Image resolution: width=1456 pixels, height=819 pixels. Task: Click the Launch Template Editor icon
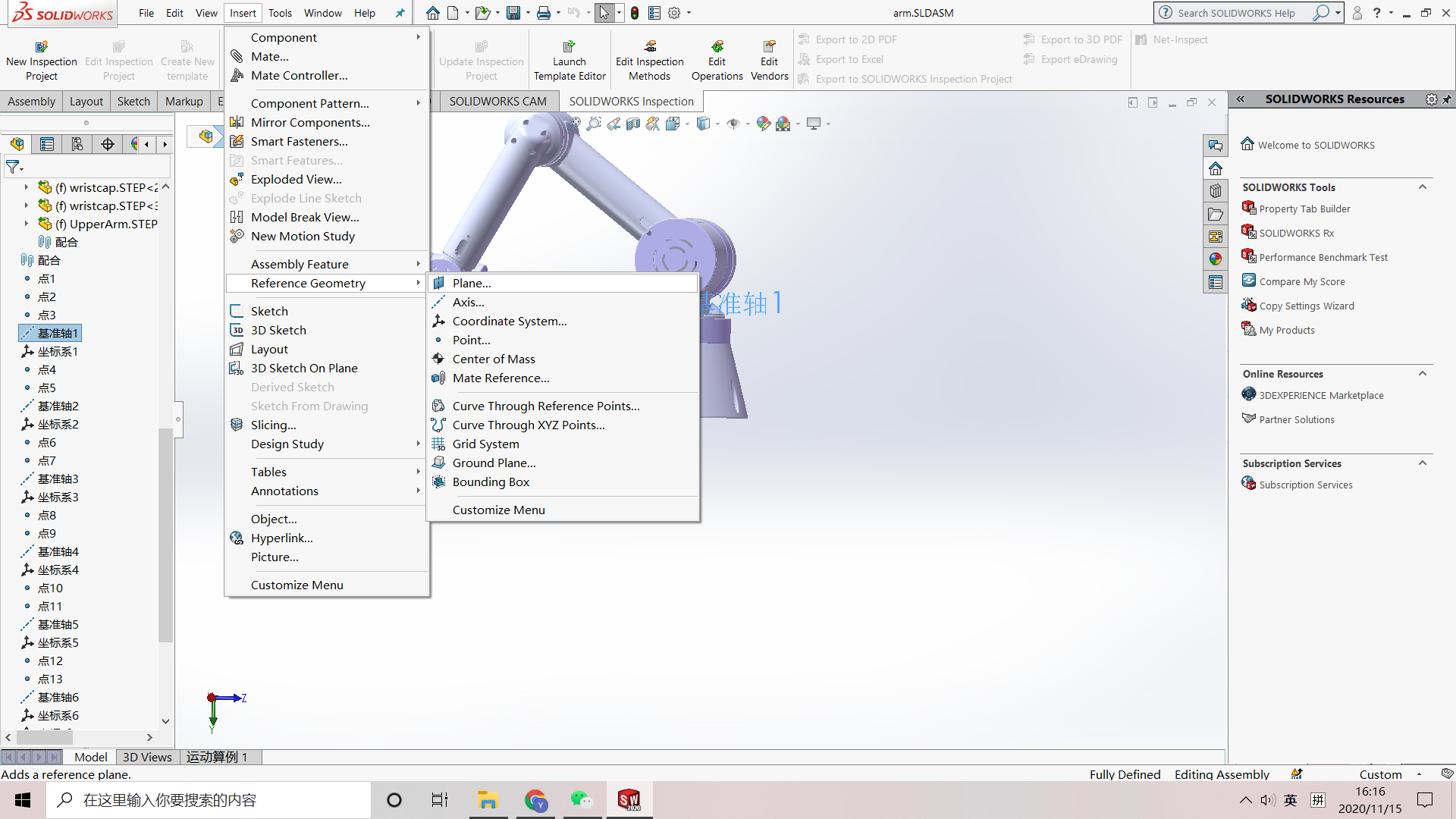click(x=569, y=47)
